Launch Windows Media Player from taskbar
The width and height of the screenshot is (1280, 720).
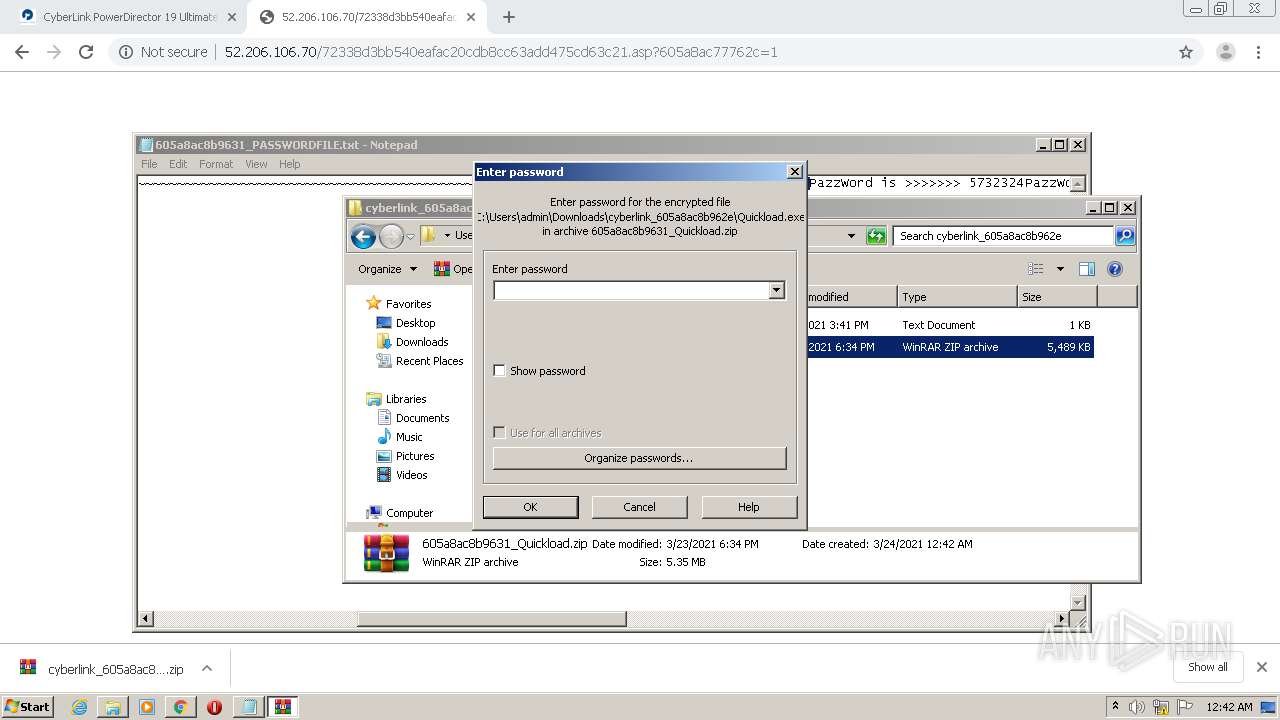point(147,707)
